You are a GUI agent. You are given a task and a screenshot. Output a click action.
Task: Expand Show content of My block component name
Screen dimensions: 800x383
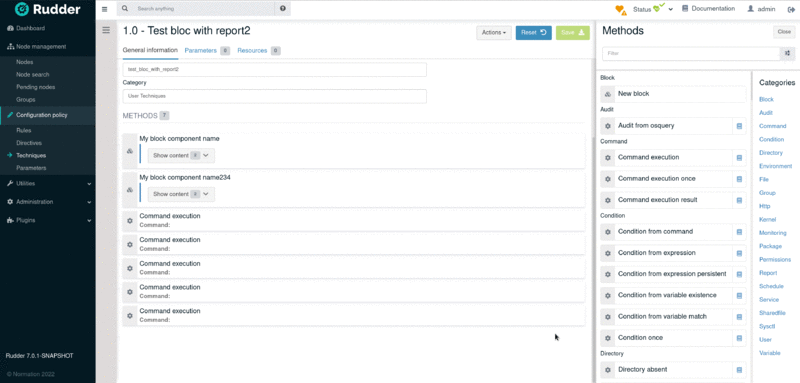tap(181, 156)
